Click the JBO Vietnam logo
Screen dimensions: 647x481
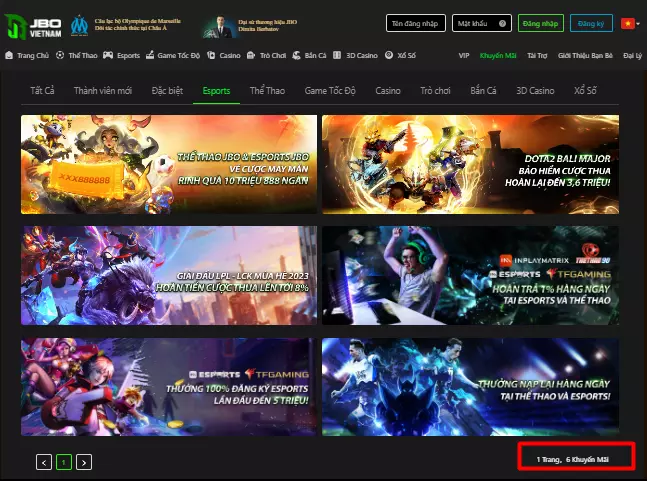click(33, 27)
